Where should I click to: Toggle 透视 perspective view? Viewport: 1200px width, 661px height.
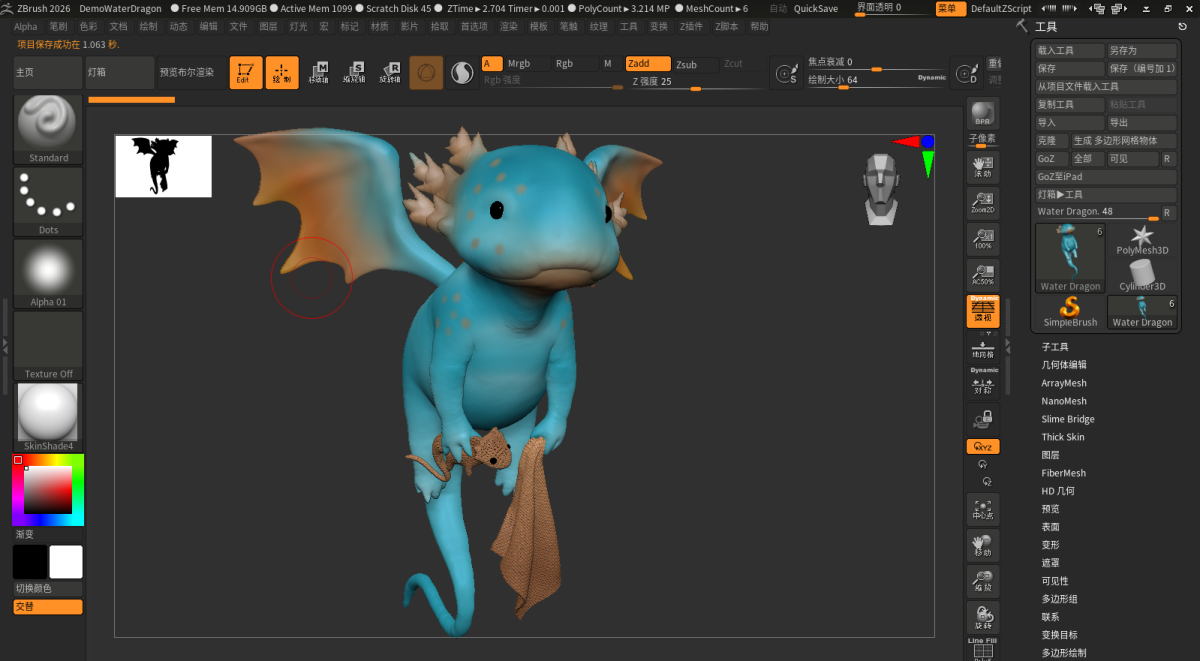[x=983, y=310]
